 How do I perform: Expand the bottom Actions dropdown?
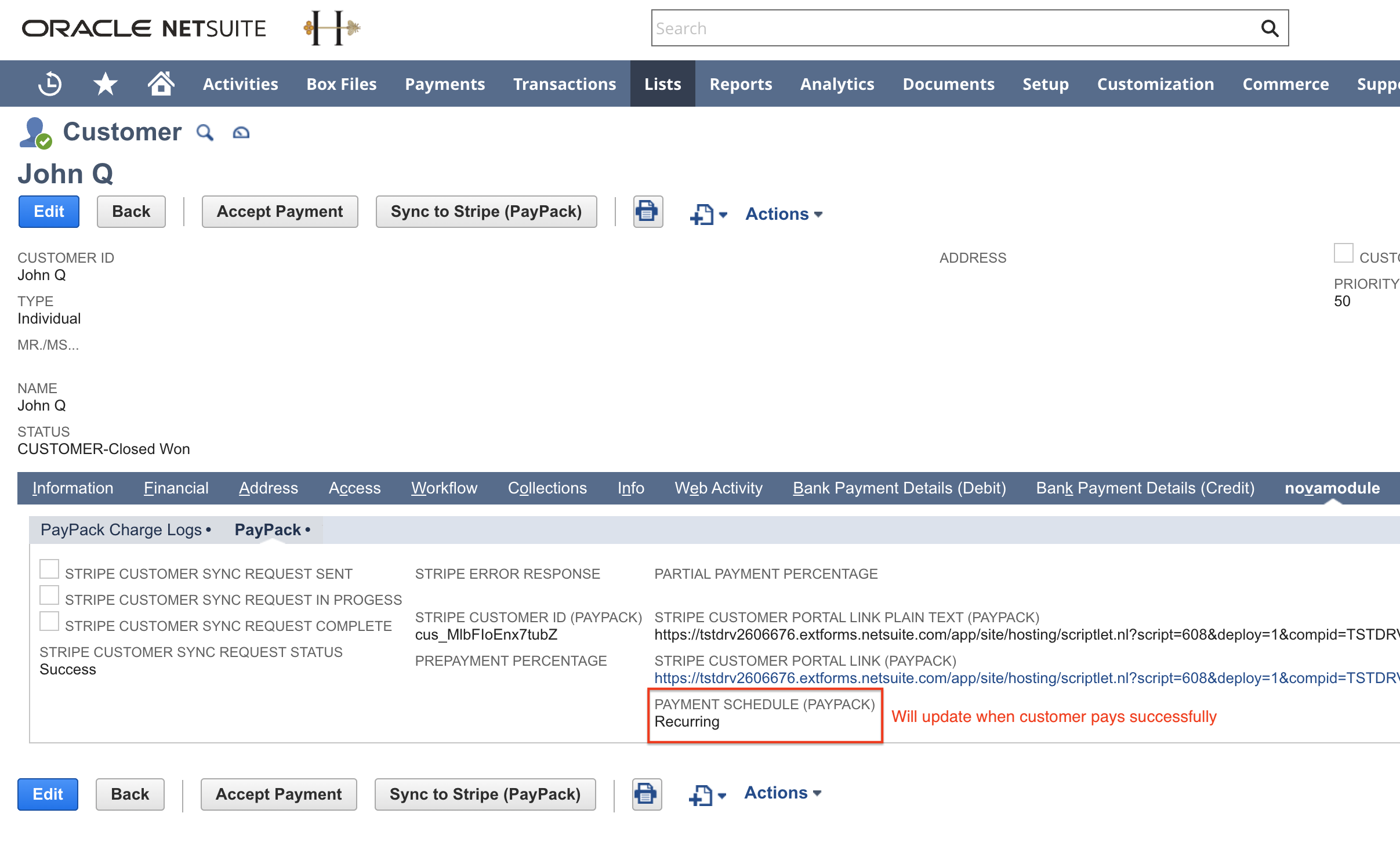782,793
